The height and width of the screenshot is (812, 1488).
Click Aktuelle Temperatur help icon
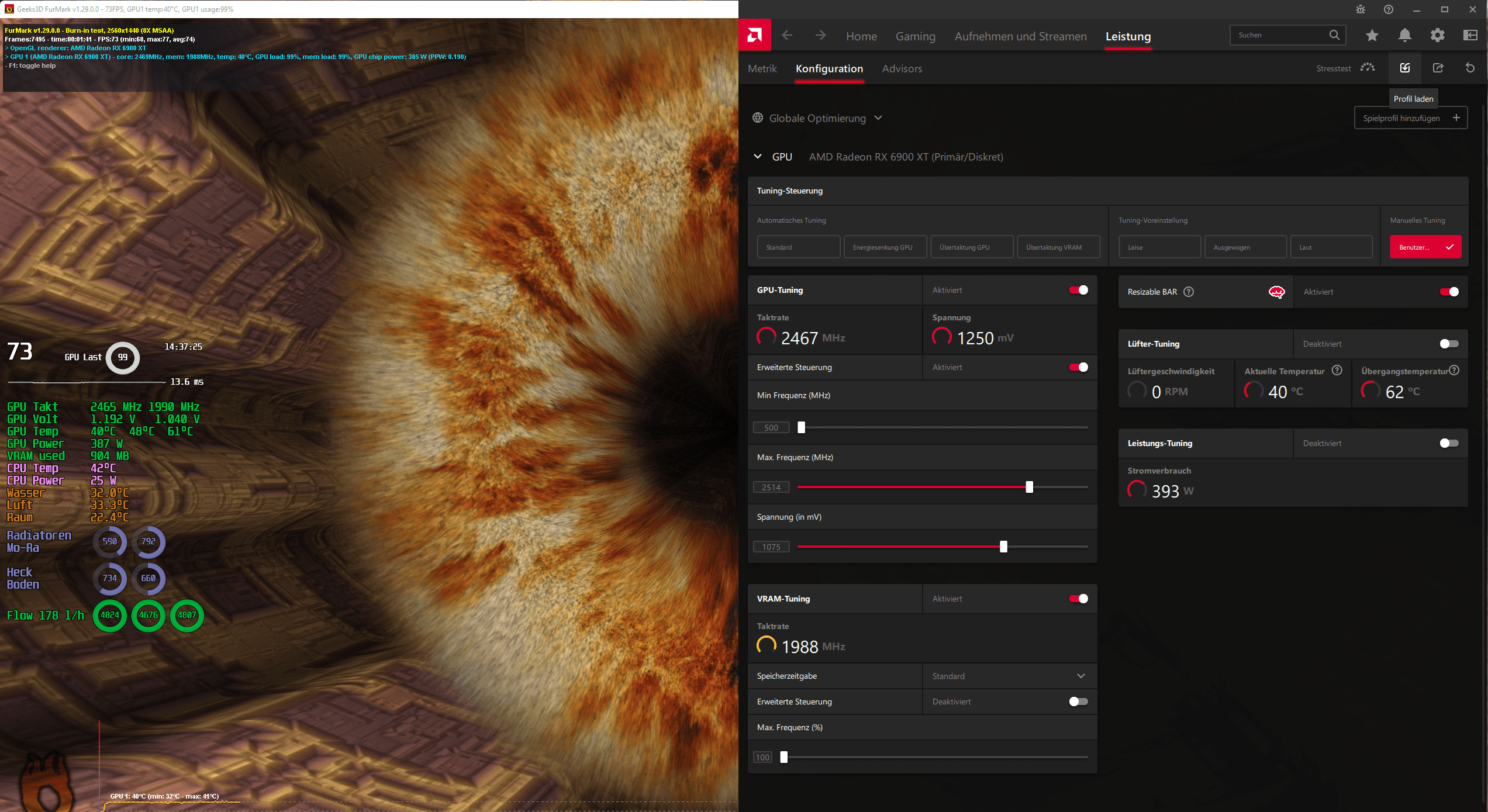coord(1337,370)
